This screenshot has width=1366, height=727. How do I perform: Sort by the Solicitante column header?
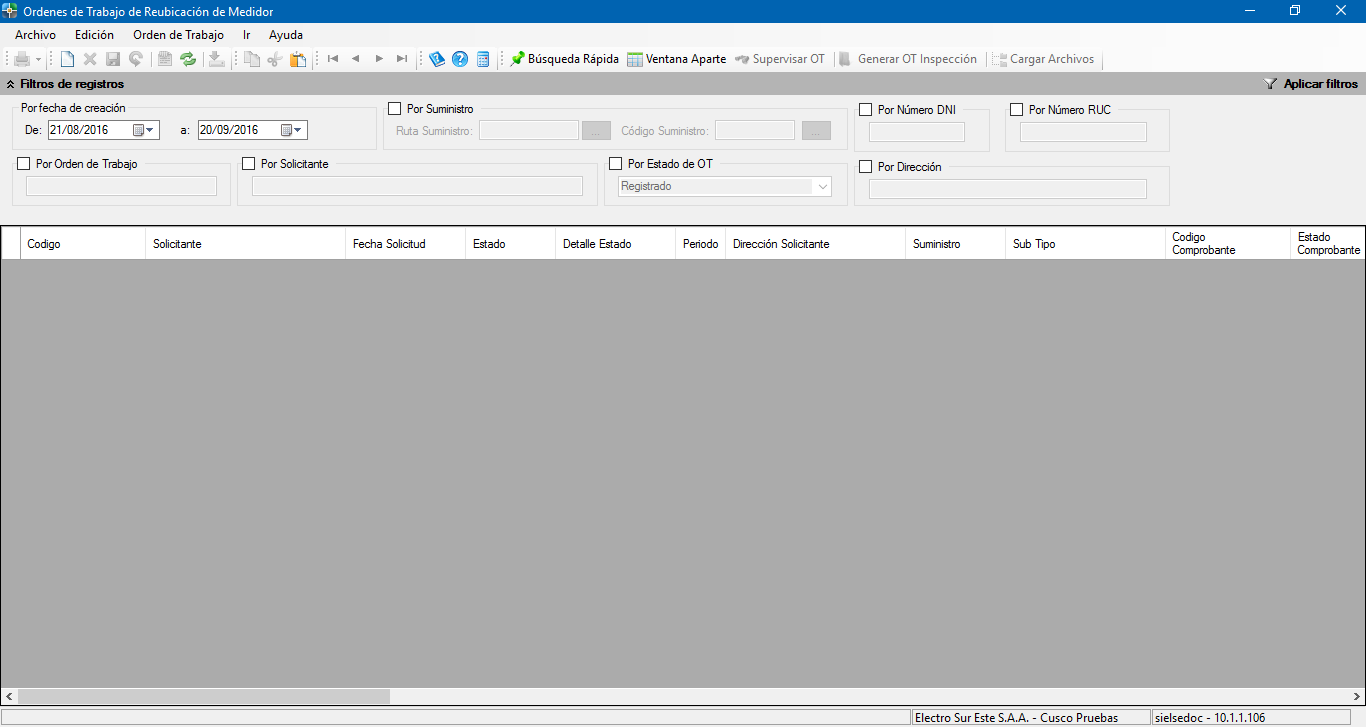pos(245,244)
